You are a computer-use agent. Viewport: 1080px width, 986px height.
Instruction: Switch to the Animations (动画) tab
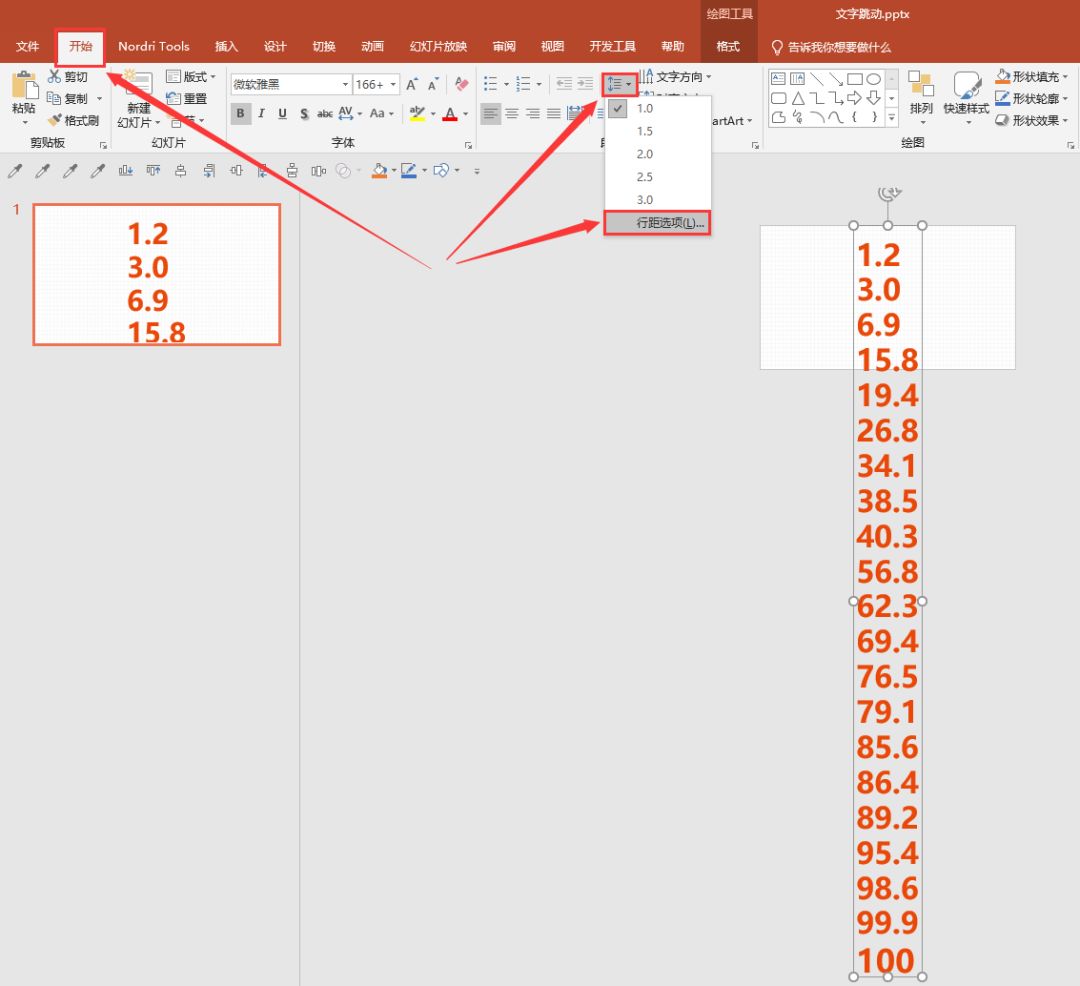coord(372,46)
